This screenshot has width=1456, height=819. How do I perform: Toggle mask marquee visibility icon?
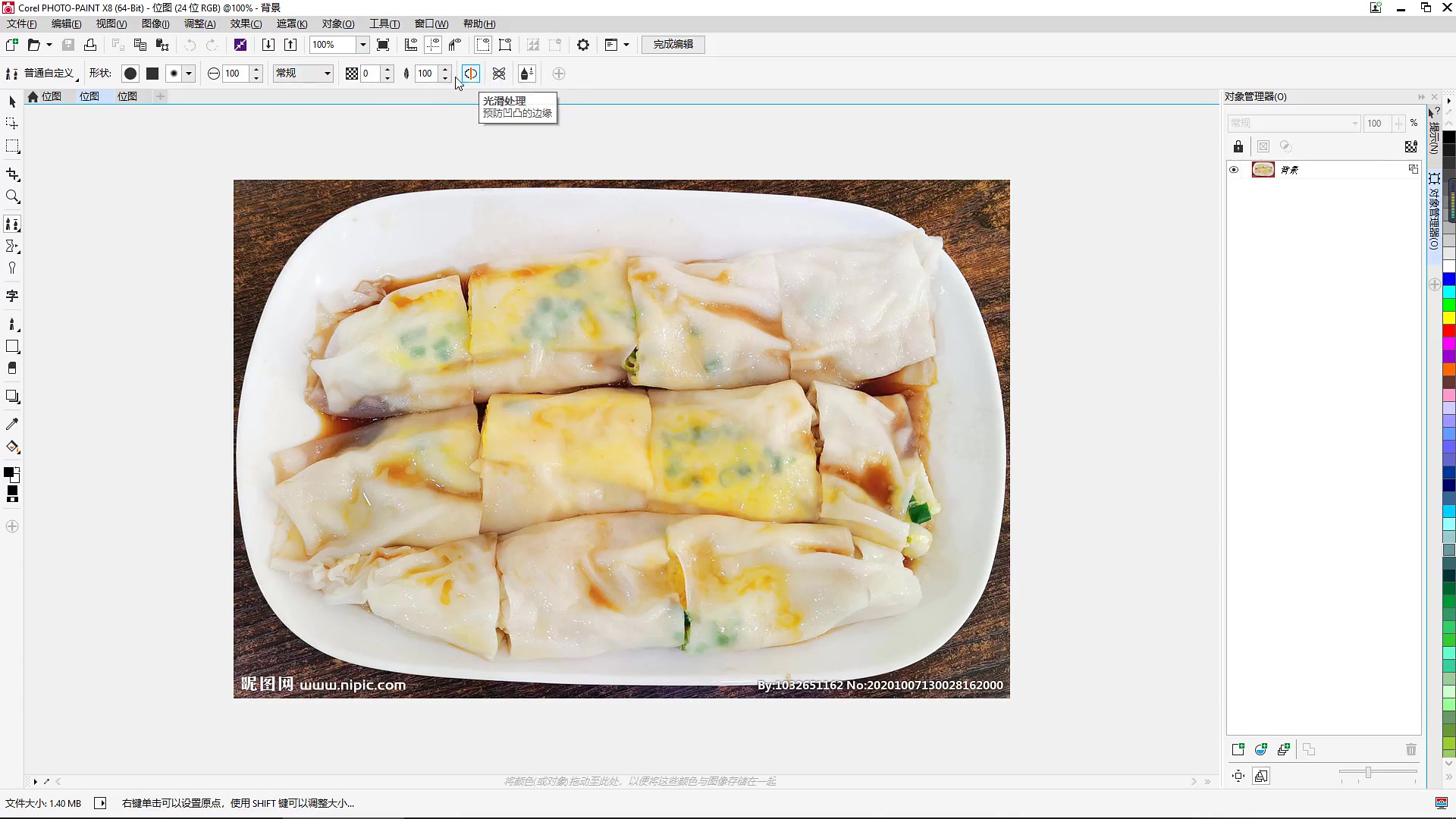[482, 45]
